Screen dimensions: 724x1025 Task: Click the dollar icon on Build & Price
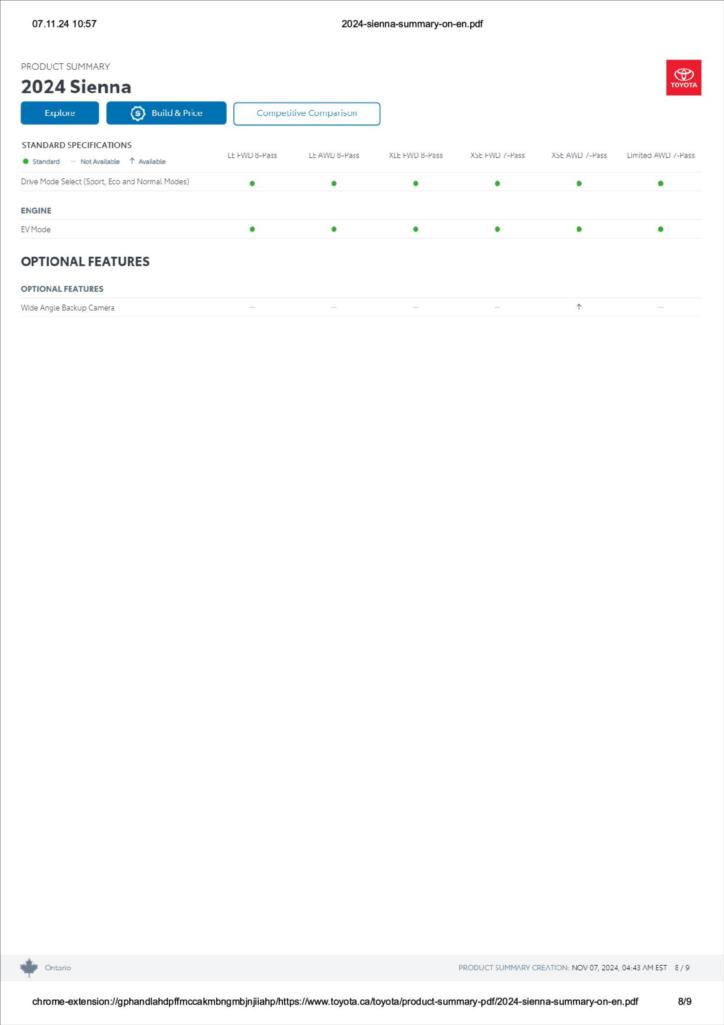click(x=138, y=113)
